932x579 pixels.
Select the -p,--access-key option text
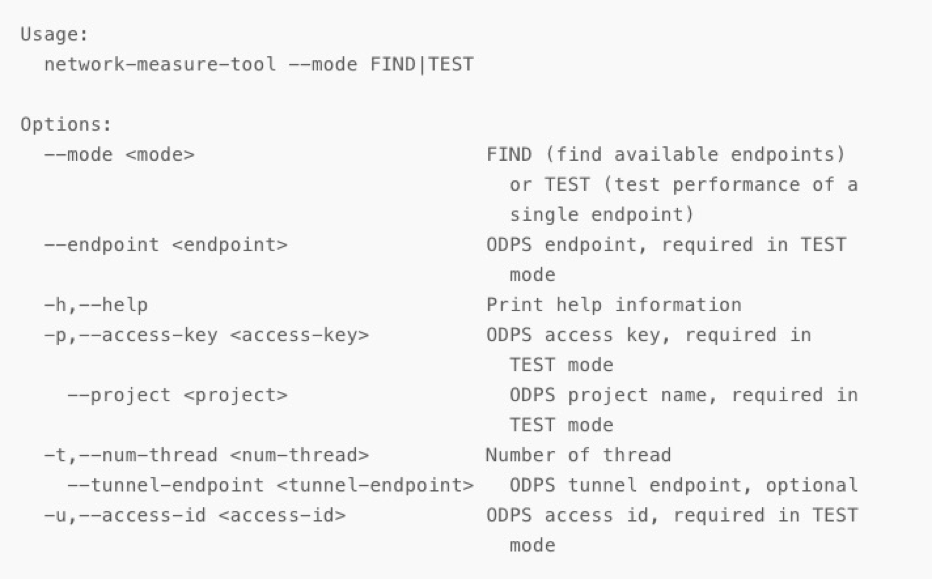(206, 335)
